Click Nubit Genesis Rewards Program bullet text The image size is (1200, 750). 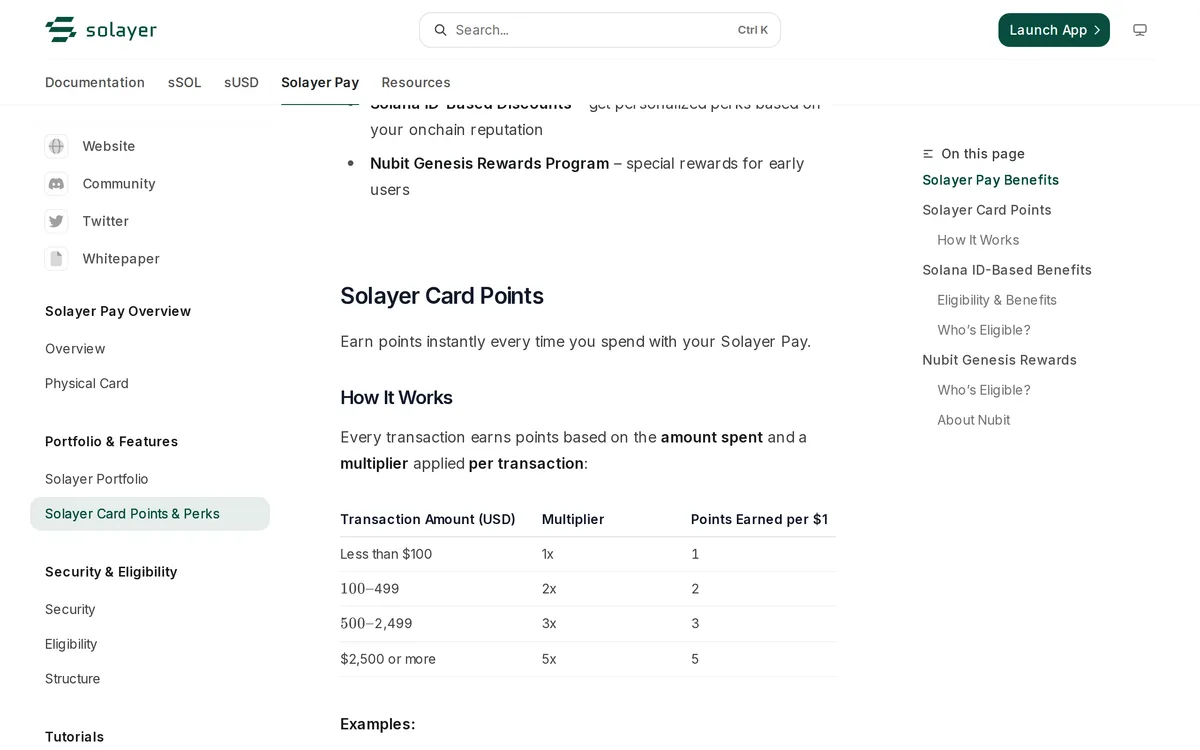(x=490, y=163)
